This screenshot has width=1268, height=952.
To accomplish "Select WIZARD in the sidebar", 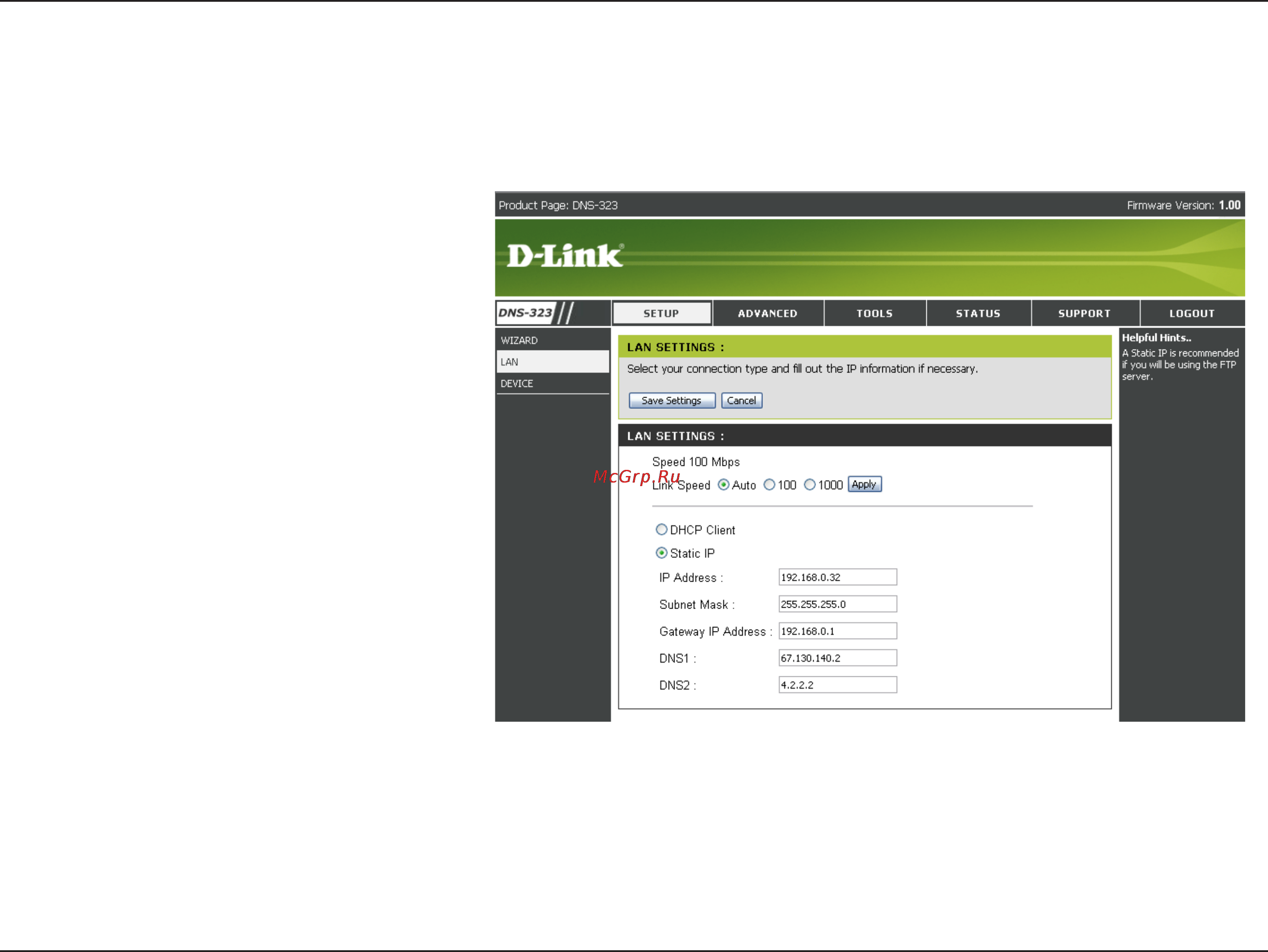I will coord(553,340).
